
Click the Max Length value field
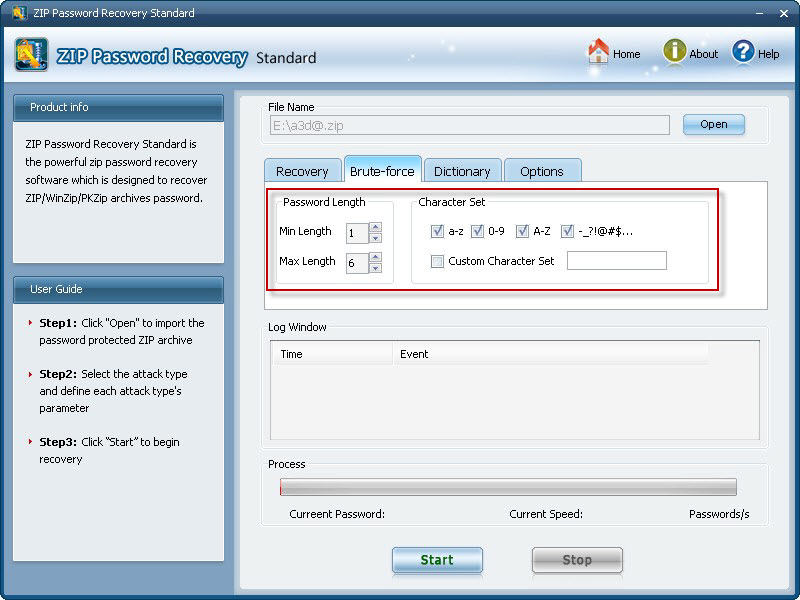click(357, 263)
